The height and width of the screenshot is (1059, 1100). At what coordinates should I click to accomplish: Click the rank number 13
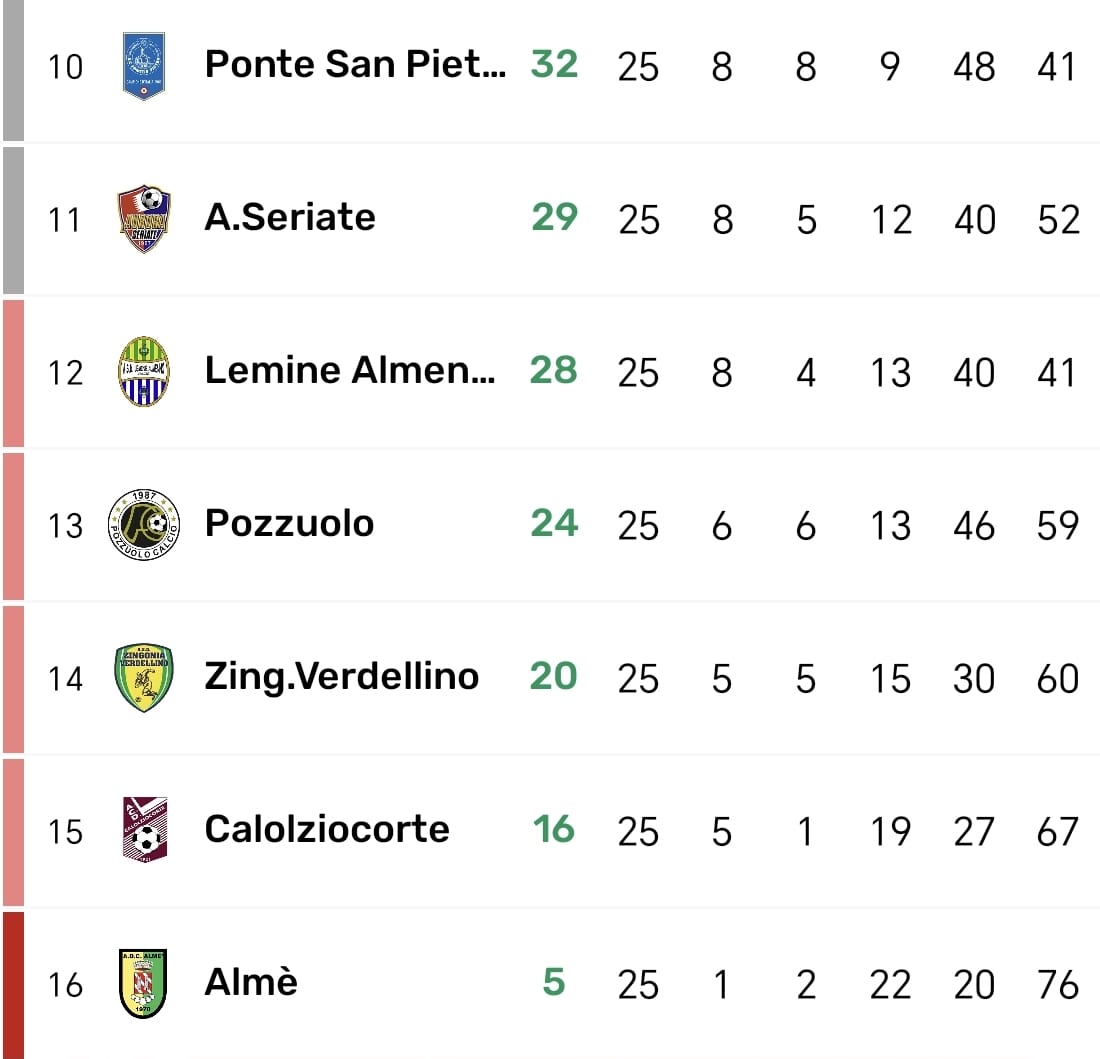tap(66, 525)
